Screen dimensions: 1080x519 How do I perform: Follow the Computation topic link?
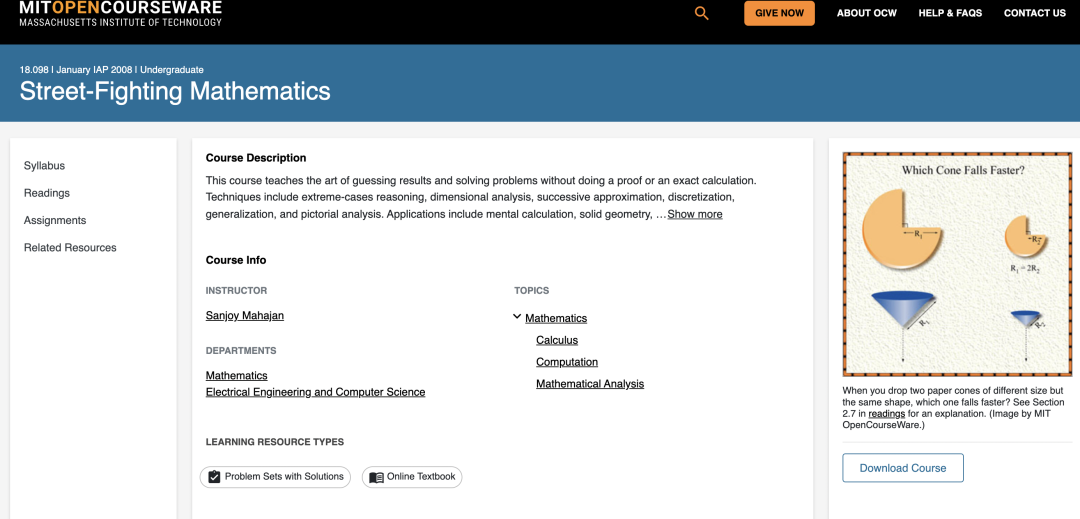coord(567,362)
